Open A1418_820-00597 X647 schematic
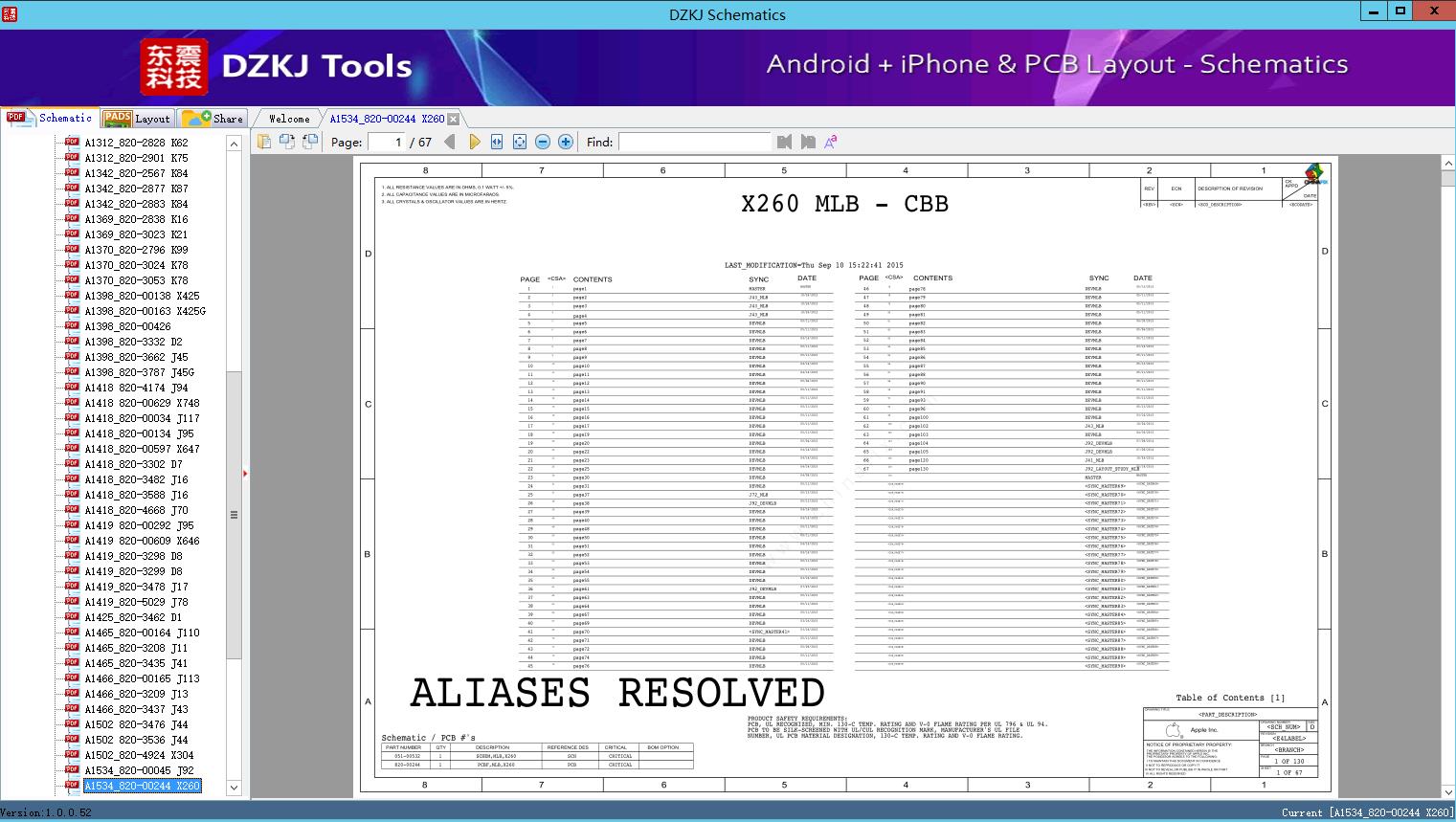This screenshot has width=1456, height=822. pos(142,449)
